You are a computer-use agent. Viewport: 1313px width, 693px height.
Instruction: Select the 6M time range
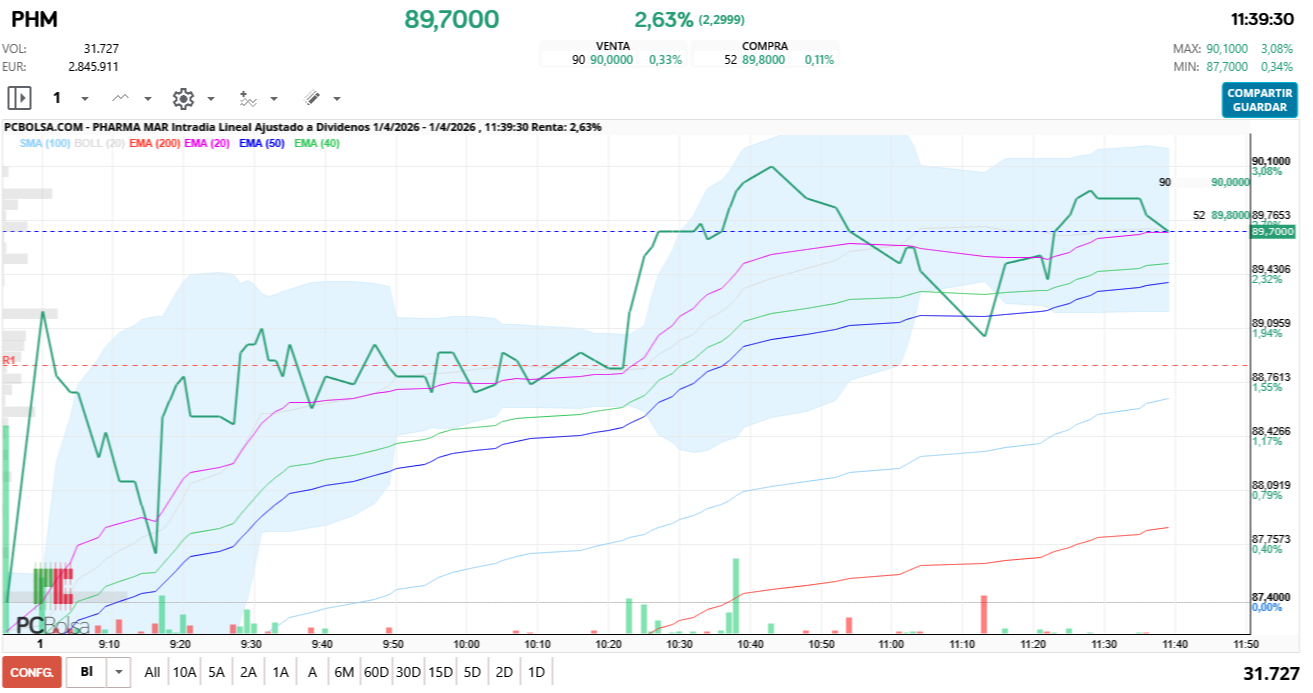tap(343, 672)
